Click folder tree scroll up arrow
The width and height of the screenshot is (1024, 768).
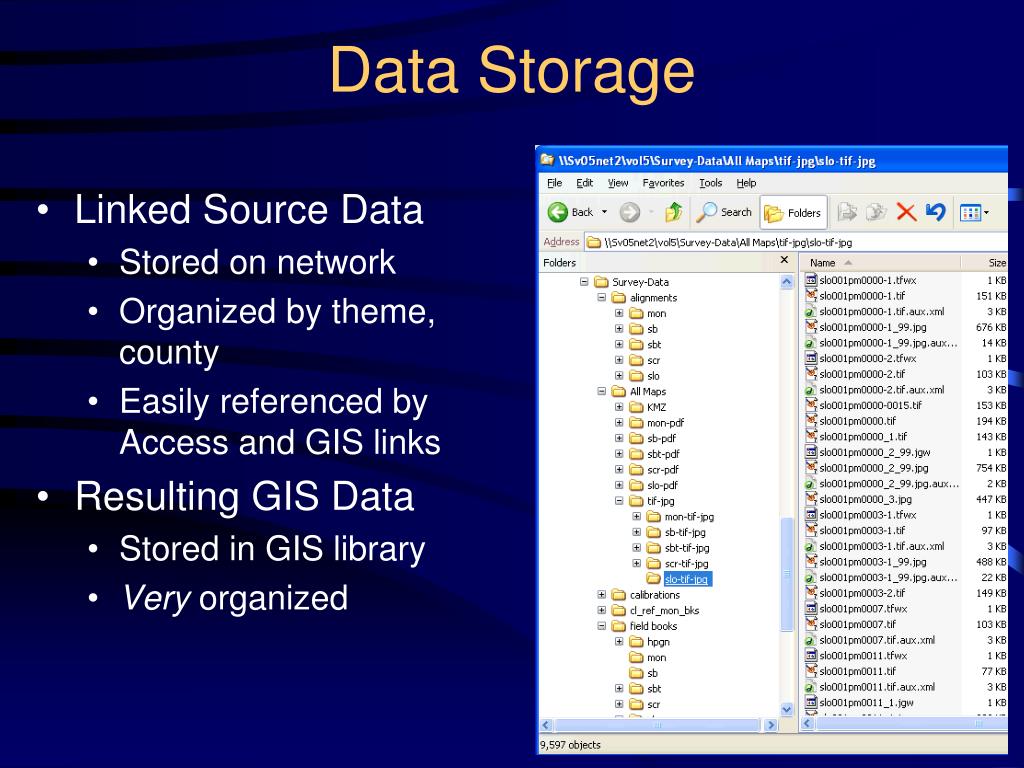pyautogui.click(x=786, y=282)
